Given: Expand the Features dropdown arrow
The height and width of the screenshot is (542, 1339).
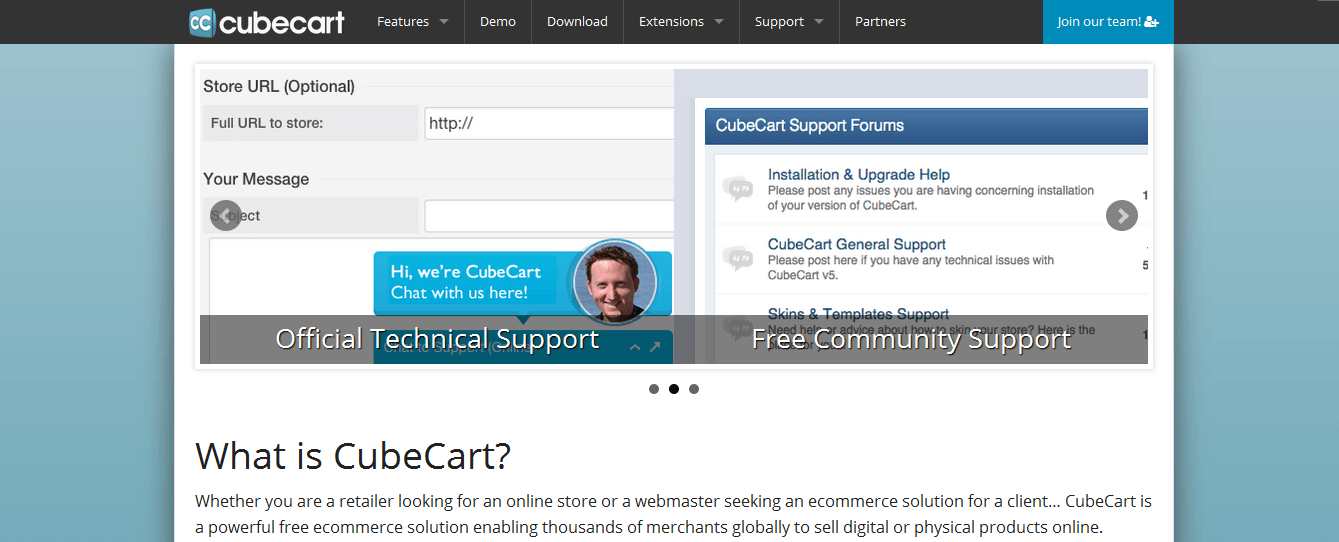Looking at the screenshot, I should point(444,22).
